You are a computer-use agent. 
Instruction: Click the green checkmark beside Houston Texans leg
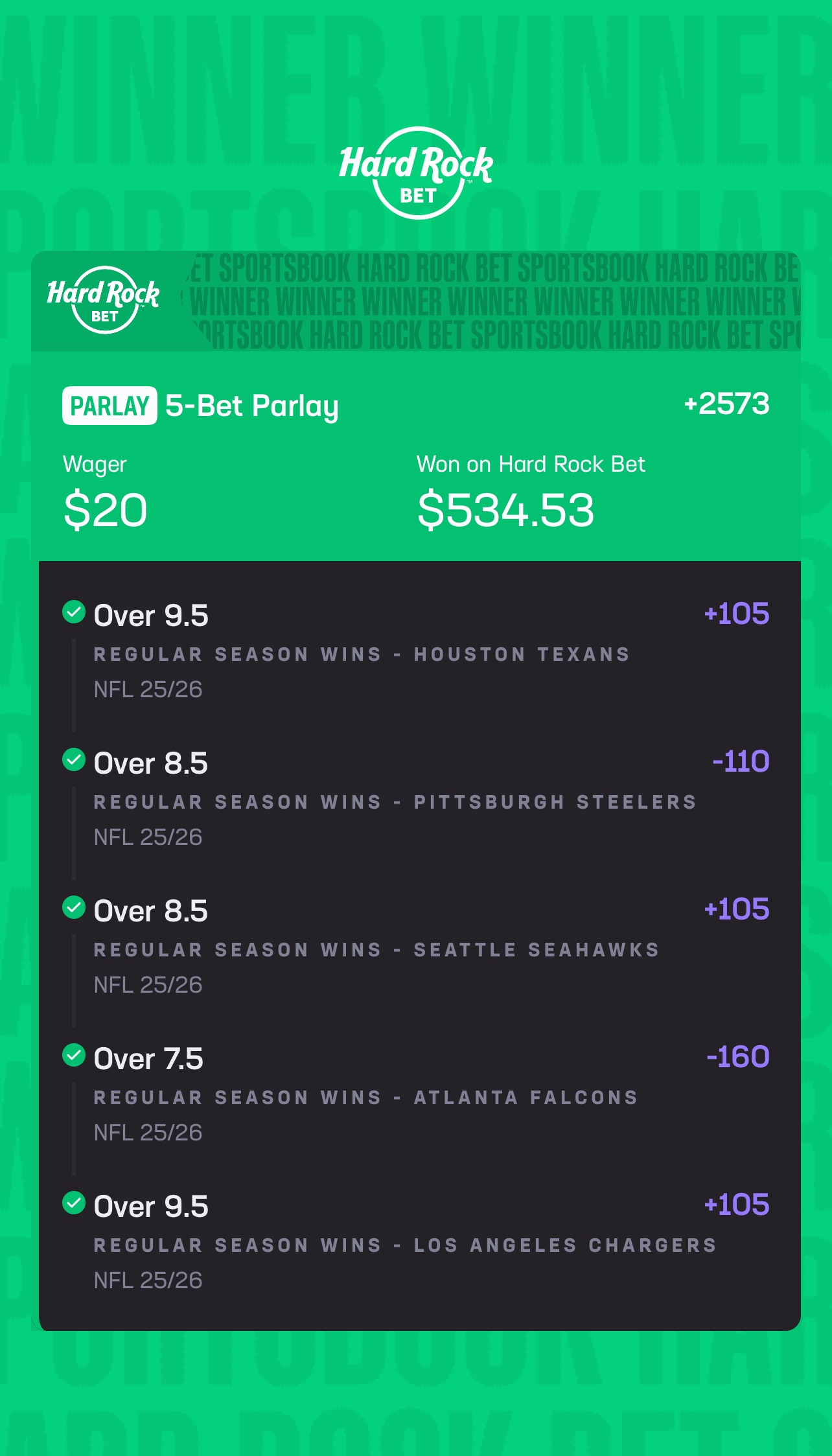[74, 612]
